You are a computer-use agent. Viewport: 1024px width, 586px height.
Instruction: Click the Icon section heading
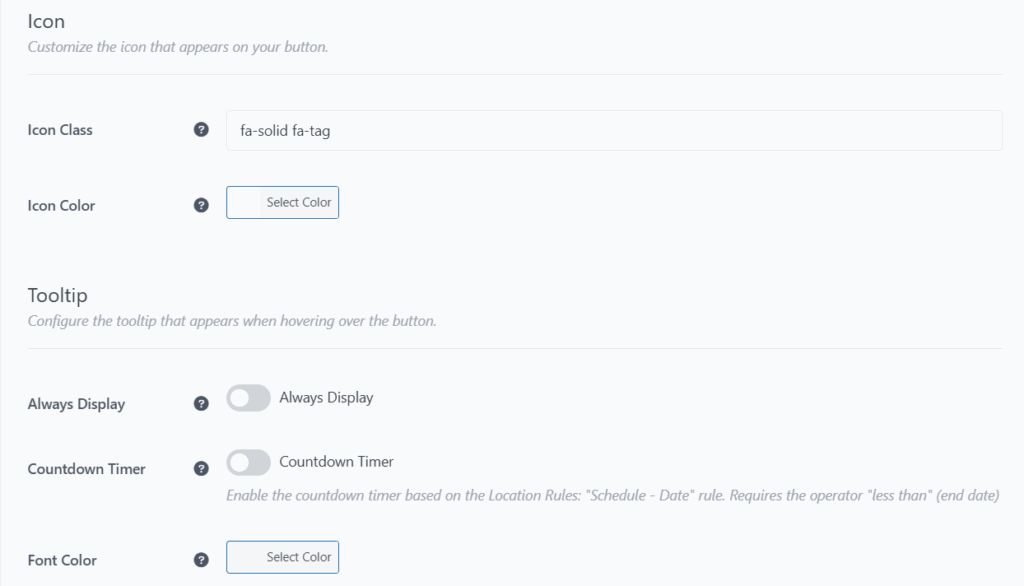(46, 21)
